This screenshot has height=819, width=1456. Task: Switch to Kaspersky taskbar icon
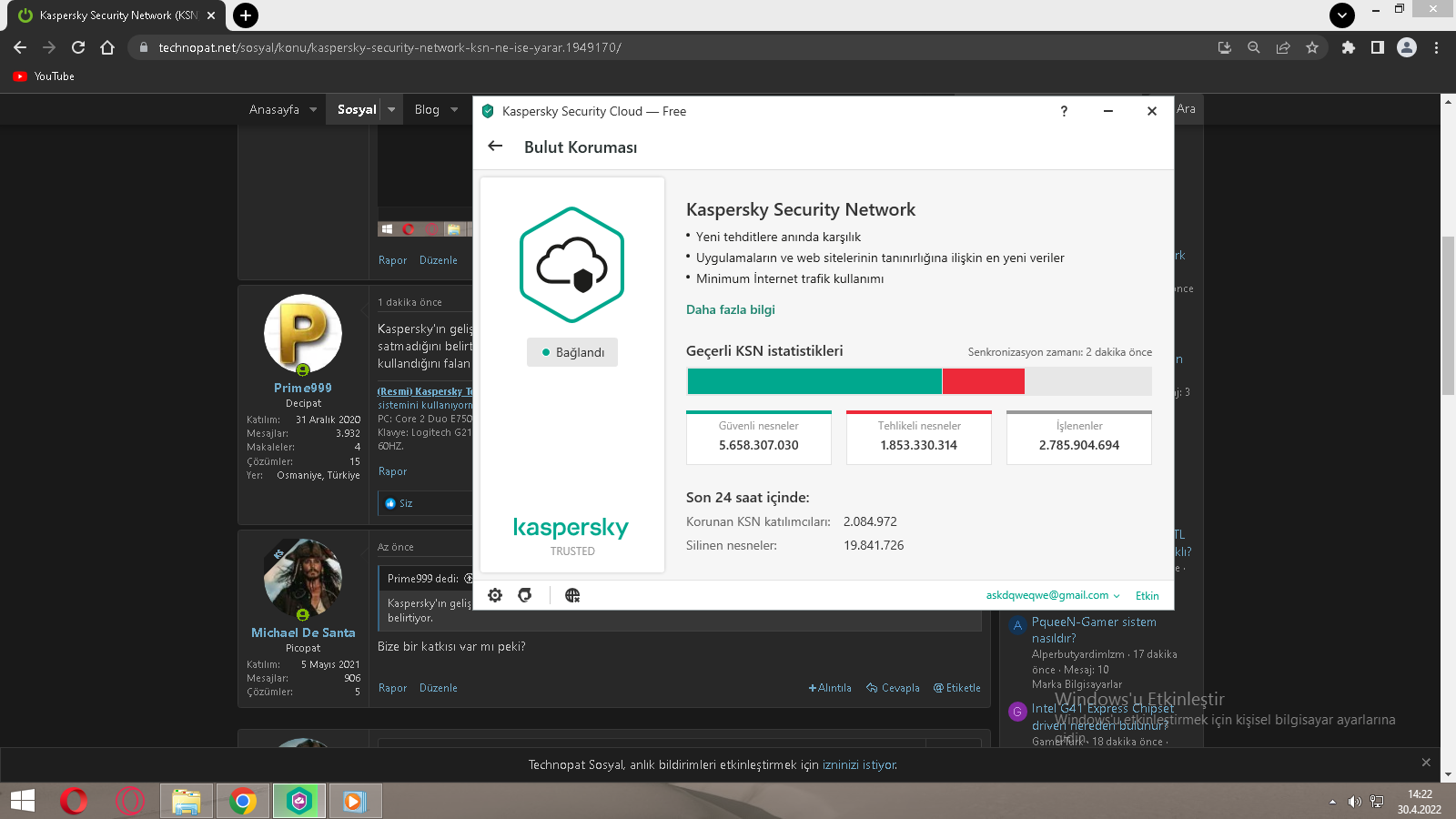point(299,801)
